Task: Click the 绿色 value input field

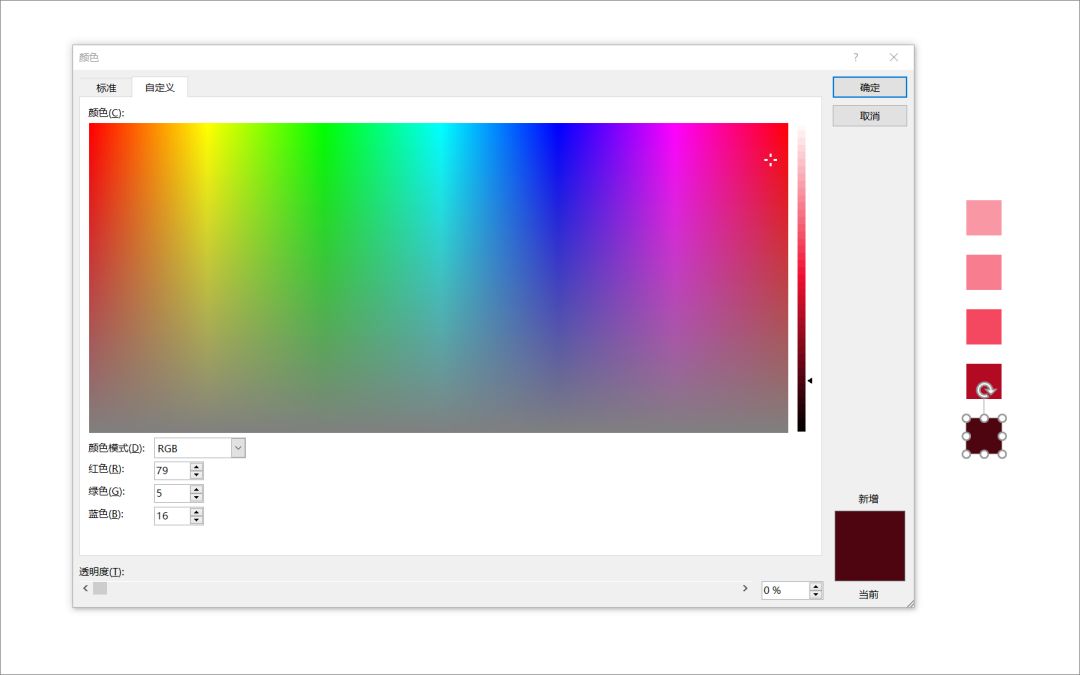Action: (171, 493)
